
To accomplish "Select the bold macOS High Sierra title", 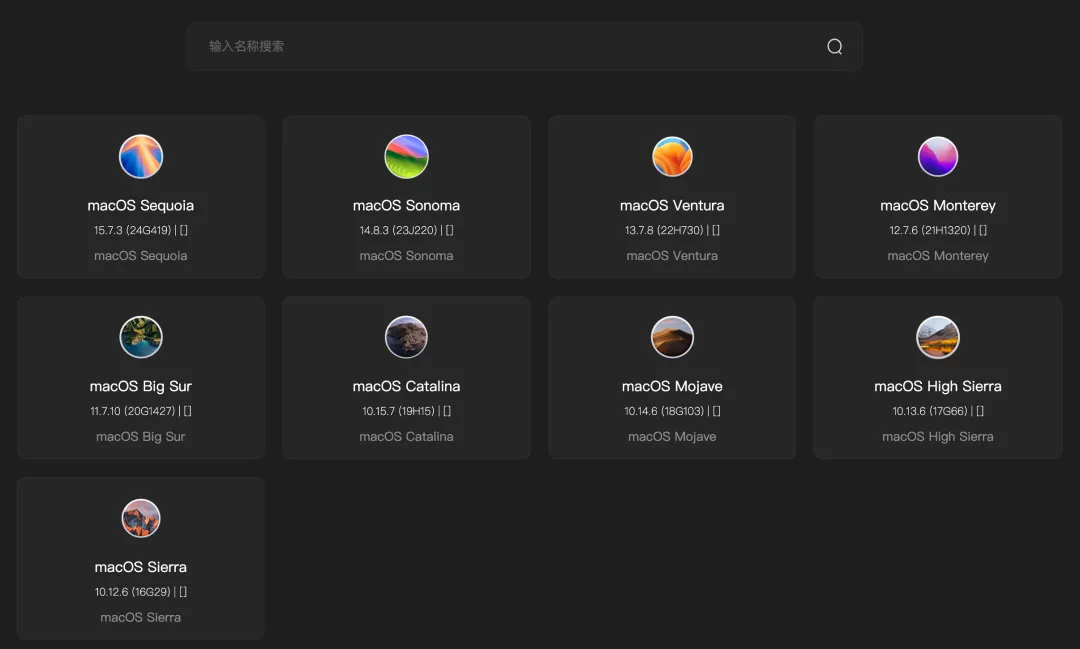I will (937, 387).
